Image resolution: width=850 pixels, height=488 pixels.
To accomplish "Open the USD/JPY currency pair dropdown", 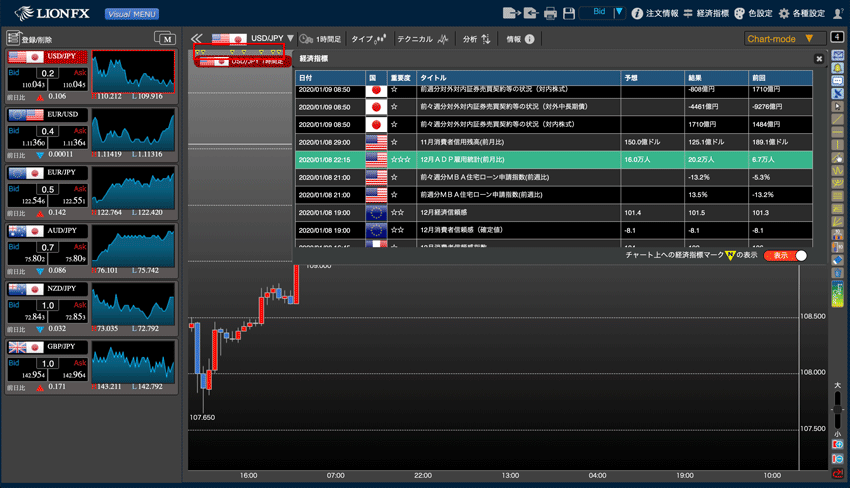I will pyautogui.click(x=253, y=38).
